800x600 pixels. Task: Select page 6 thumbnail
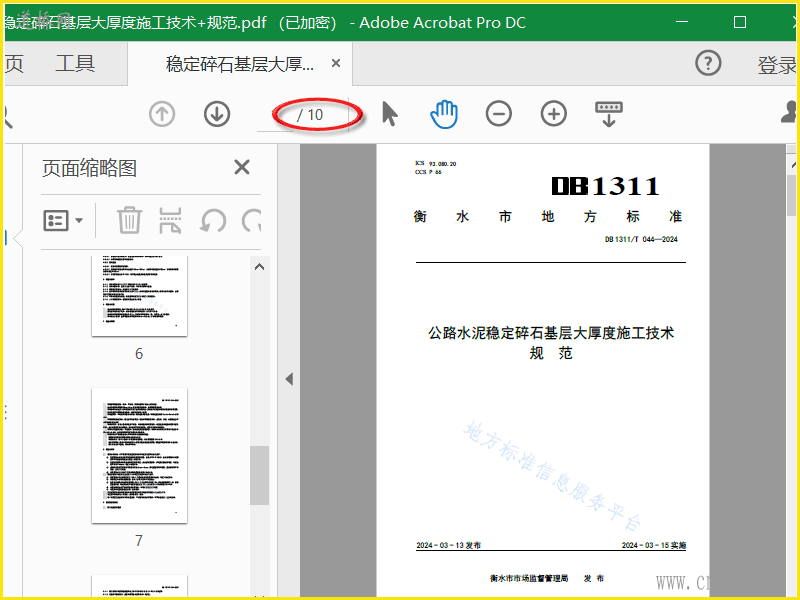coord(139,296)
